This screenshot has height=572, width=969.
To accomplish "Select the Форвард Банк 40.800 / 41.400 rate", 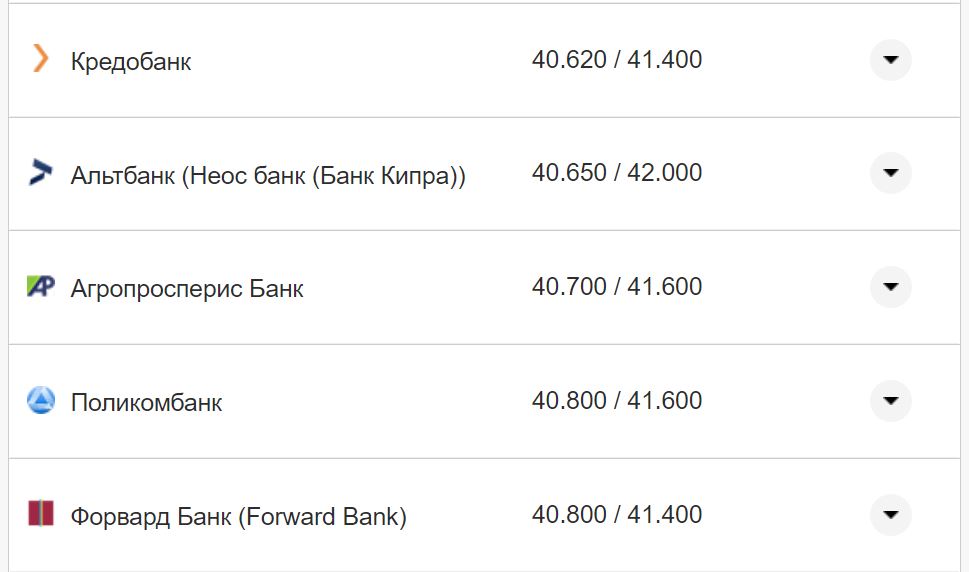I will (616, 515).
